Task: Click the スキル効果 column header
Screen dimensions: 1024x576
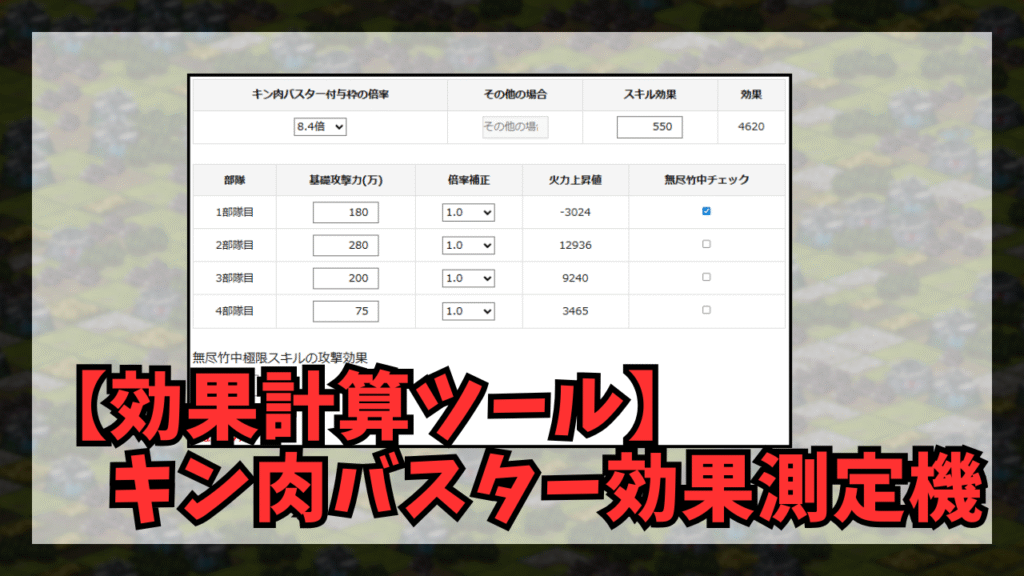Action: 650,94
